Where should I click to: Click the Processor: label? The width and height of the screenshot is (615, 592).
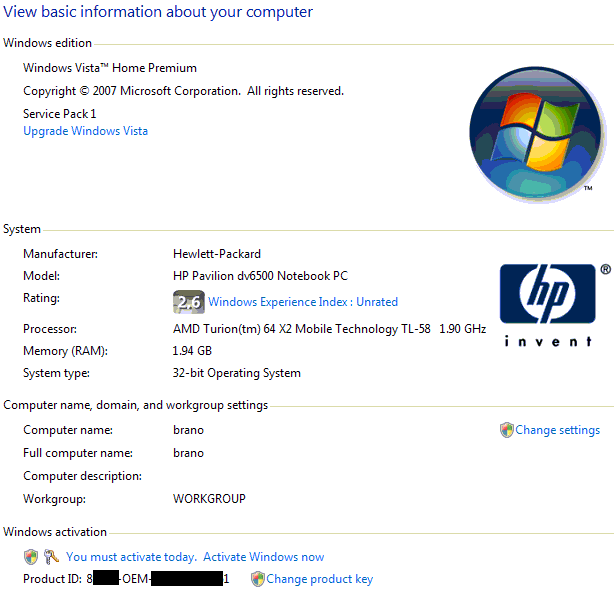pyautogui.click(x=50, y=329)
